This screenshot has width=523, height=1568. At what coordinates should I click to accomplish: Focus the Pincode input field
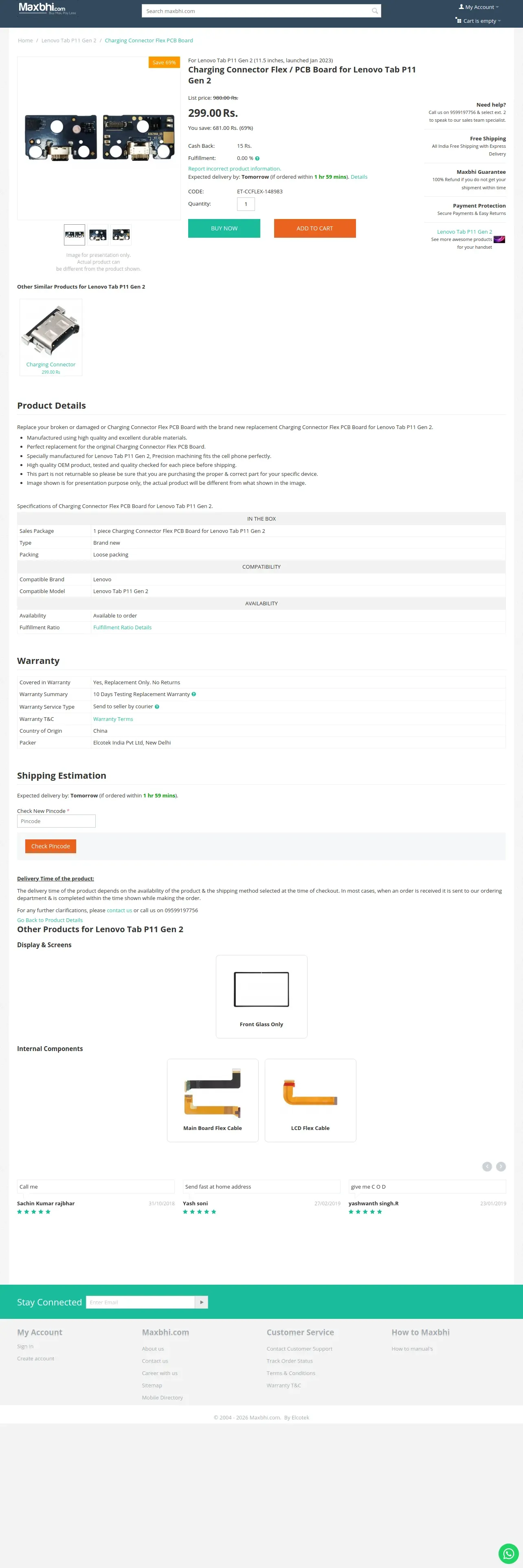[x=56, y=821]
